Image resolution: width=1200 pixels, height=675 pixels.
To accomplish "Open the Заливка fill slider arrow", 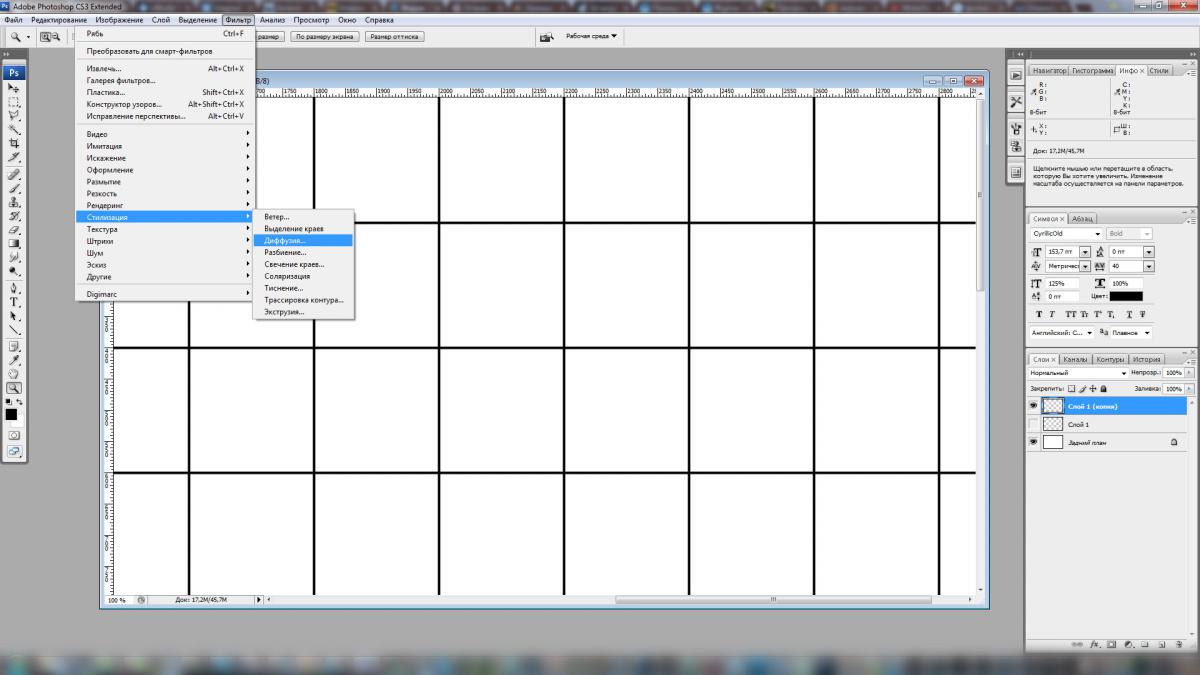I will coord(1189,389).
